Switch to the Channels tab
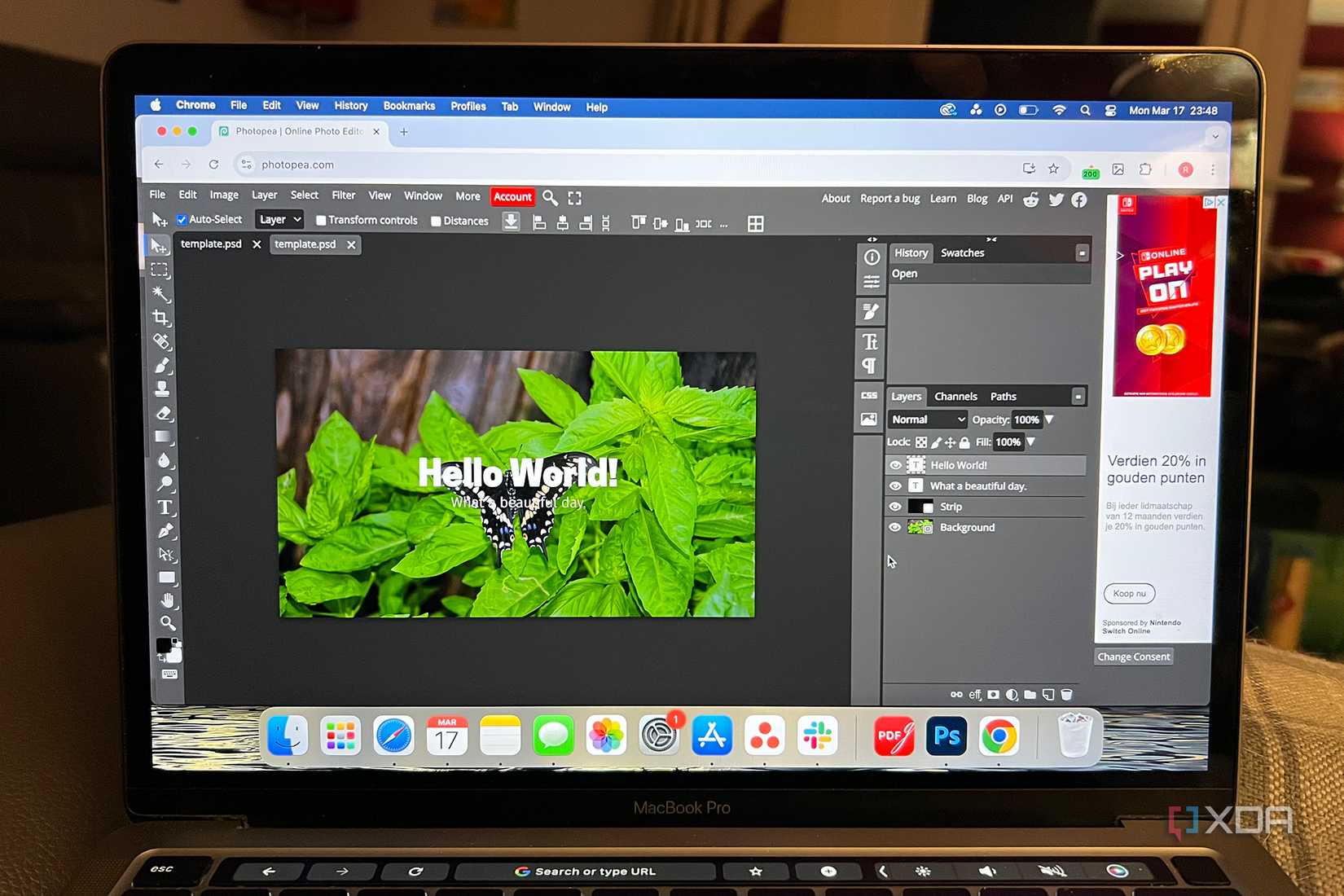This screenshot has width=1344, height=896. point(955,397)
